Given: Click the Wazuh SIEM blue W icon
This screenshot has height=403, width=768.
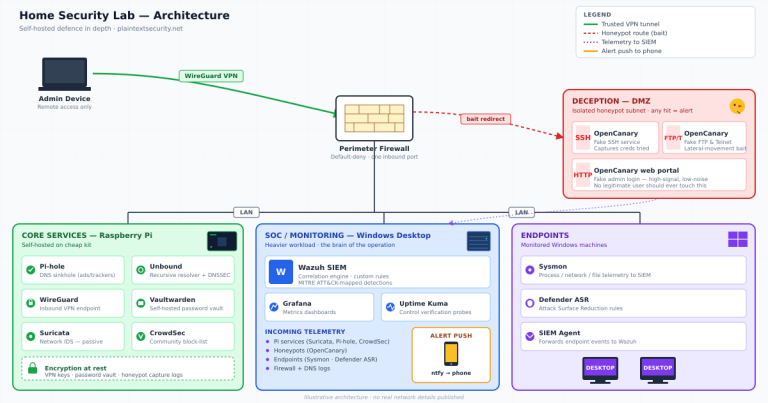Looking at the screenshot, I should (x=281, y=272).
